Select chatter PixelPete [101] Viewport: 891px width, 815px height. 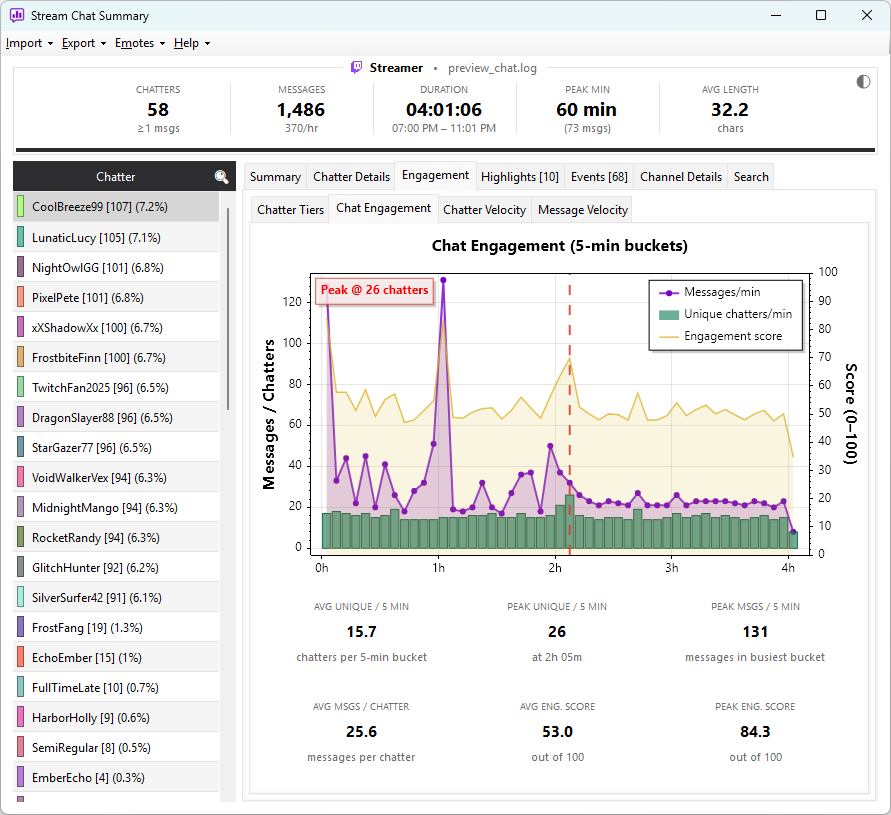pos(116,298)
